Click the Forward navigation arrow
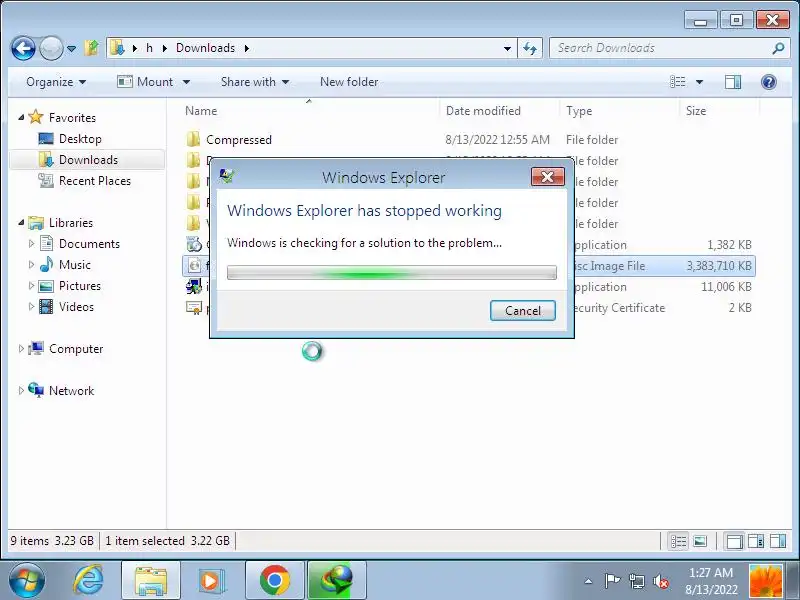 [x=51, y=48]
